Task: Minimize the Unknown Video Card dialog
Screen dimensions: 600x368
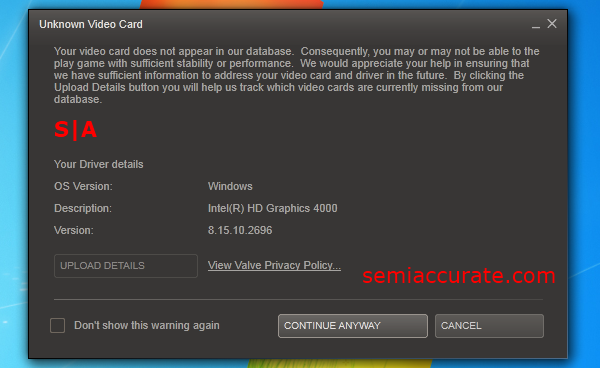Action: point(536,25)
